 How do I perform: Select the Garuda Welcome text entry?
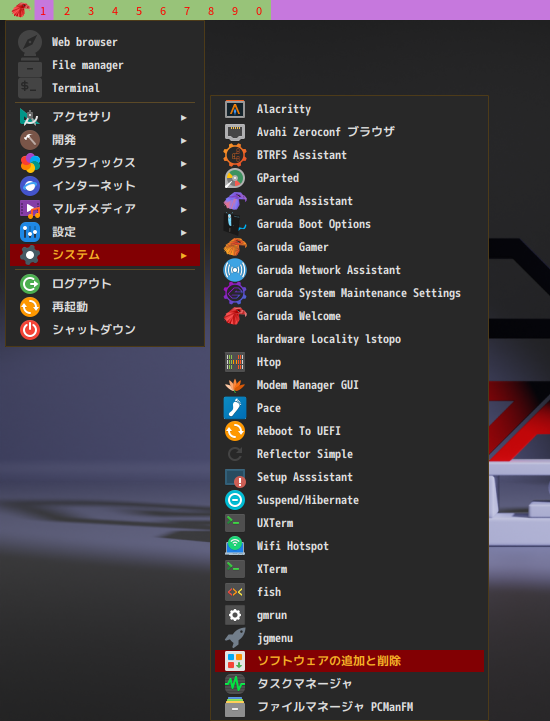299,316
